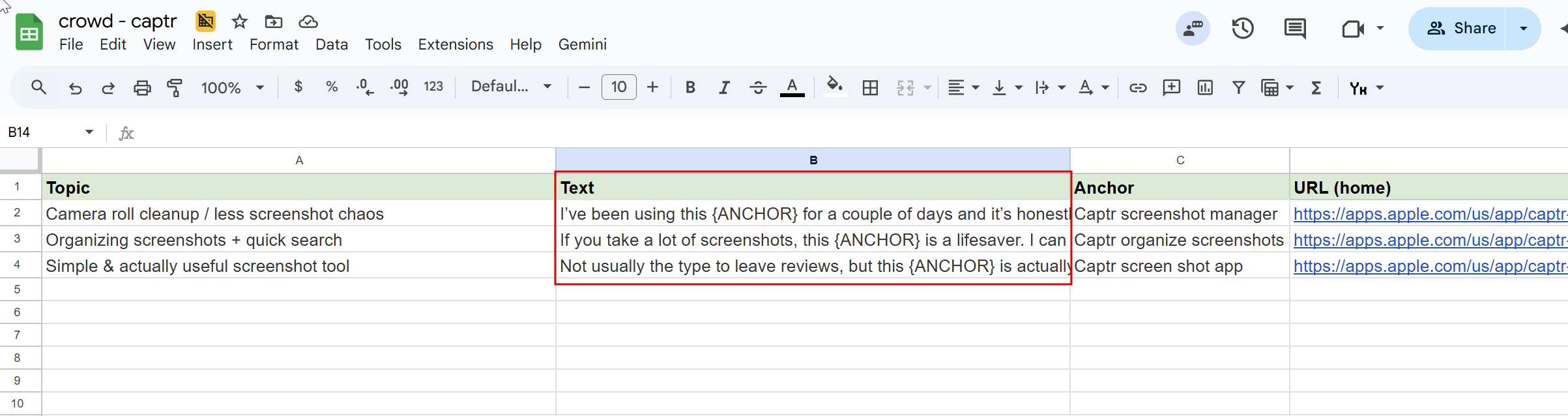This screenshot has height=416, width=1568.
Task: Activate the paint format tool
Action: coord(175,88)
